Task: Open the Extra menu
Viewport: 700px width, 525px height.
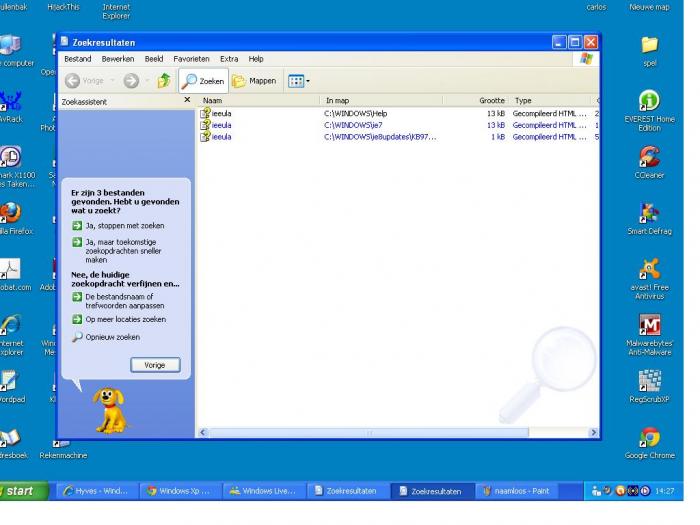Action: tap(229, 59)
